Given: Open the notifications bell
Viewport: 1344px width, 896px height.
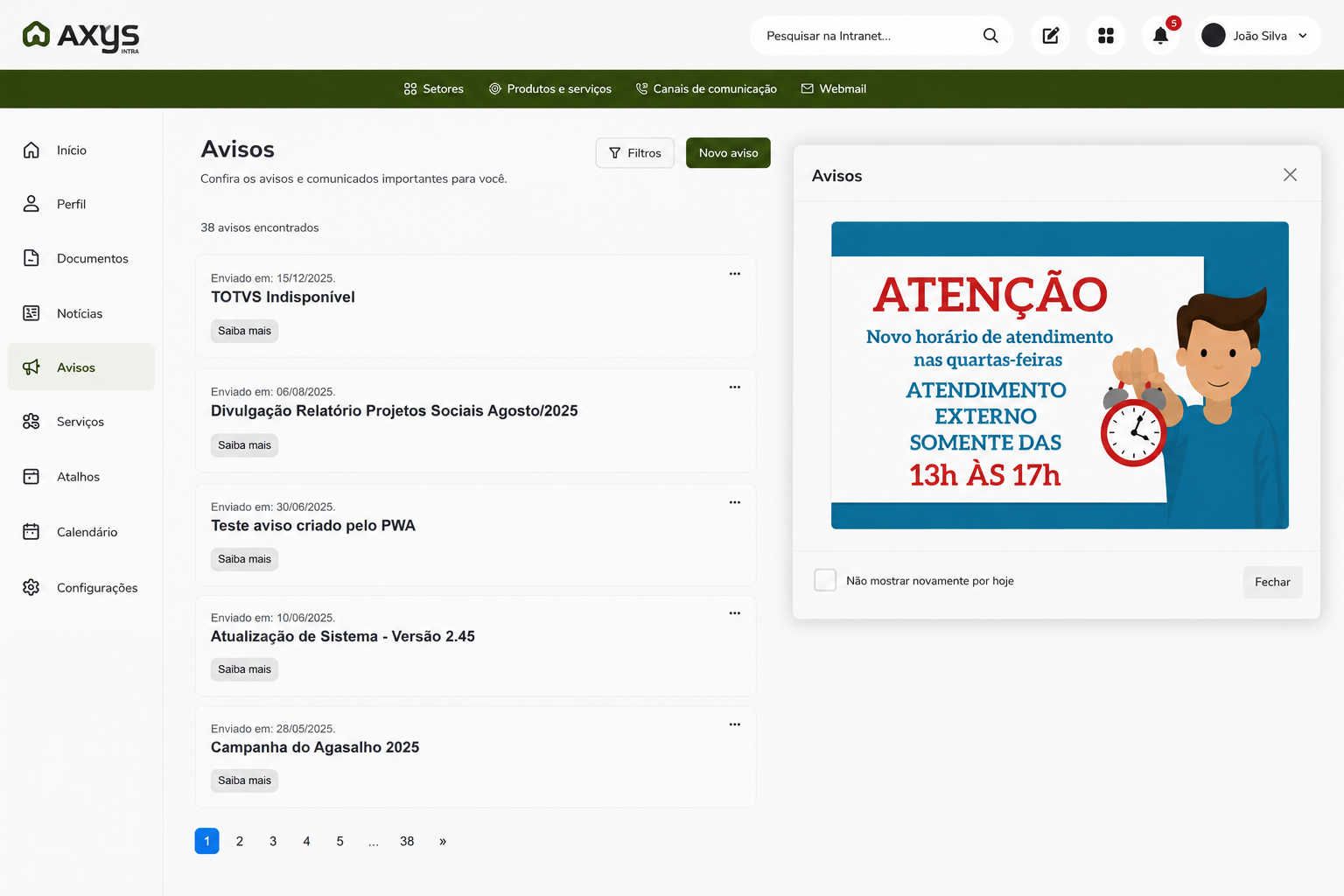Looking at the screenshot, I should pyautogui.click(x=1161, y=36).
